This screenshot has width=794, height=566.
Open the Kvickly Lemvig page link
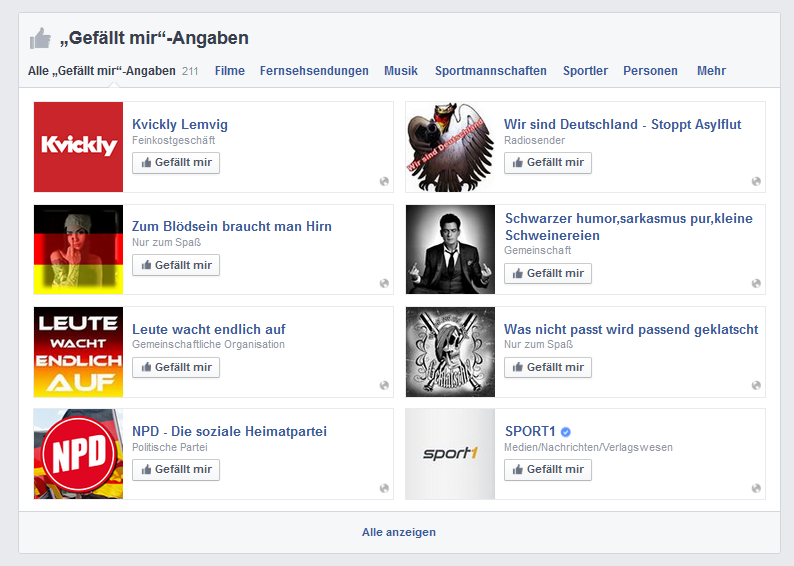[x=180, y=125]
